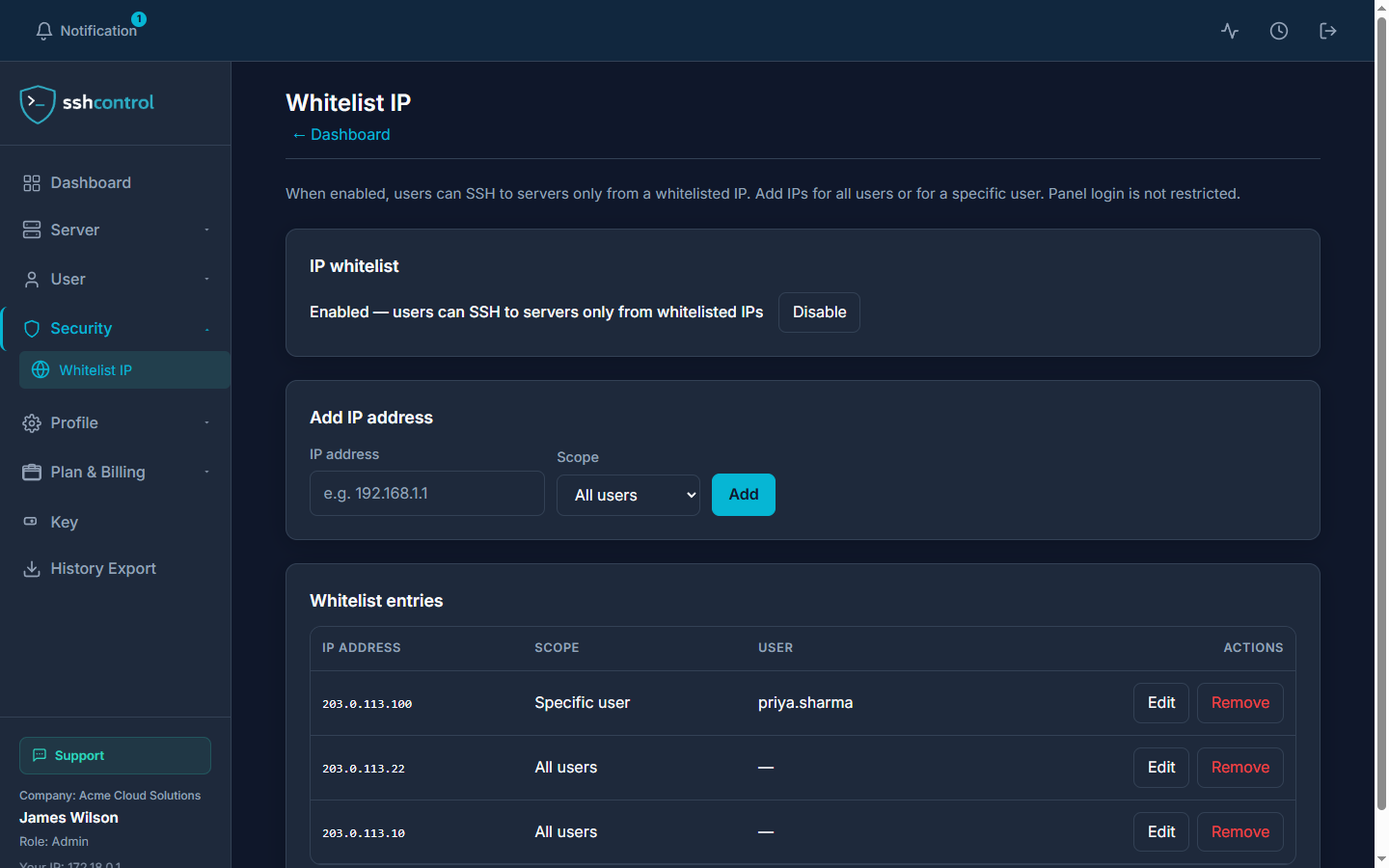Disable the IP whitelist
1389x868 pixels.
point(819,312)
